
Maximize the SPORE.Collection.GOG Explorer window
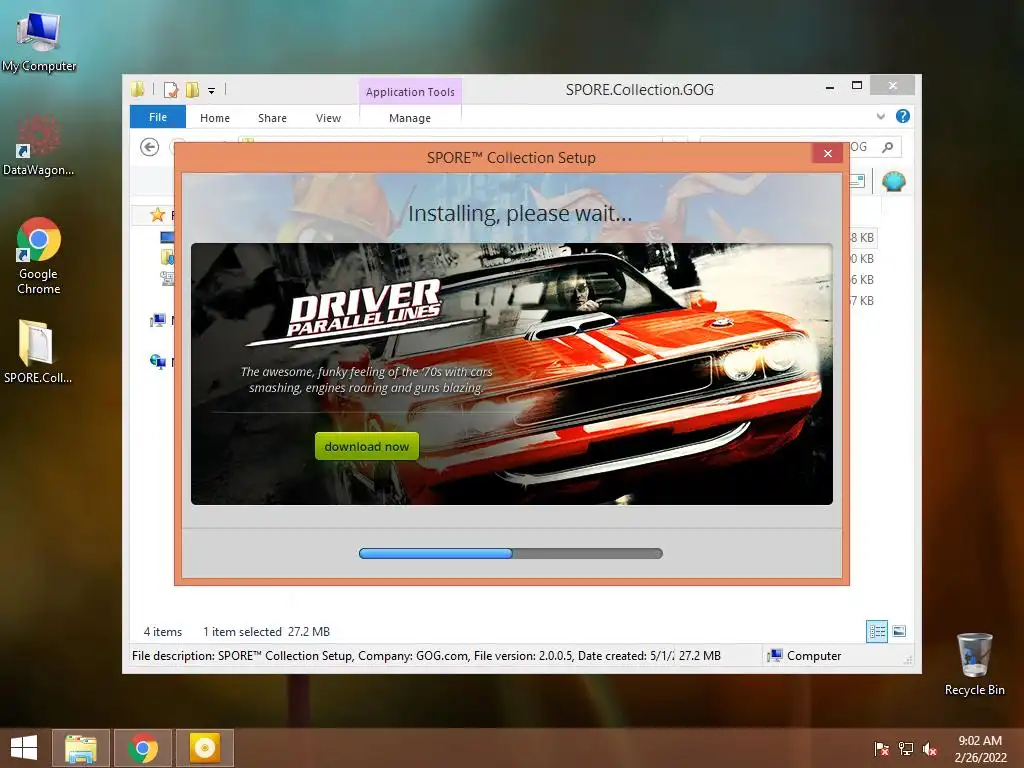857,86
